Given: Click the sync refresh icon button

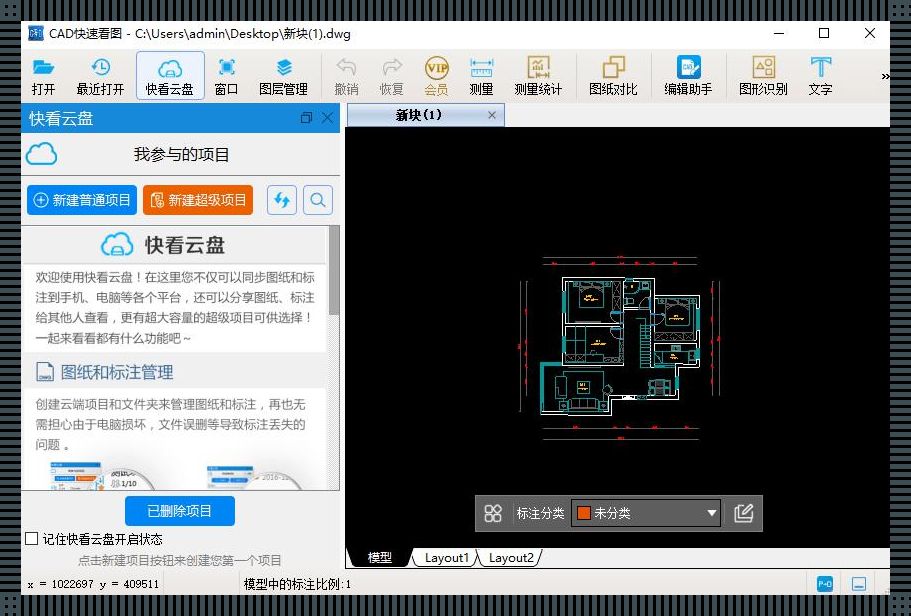Looking at the screenshot, I should [x=282, y=200].
